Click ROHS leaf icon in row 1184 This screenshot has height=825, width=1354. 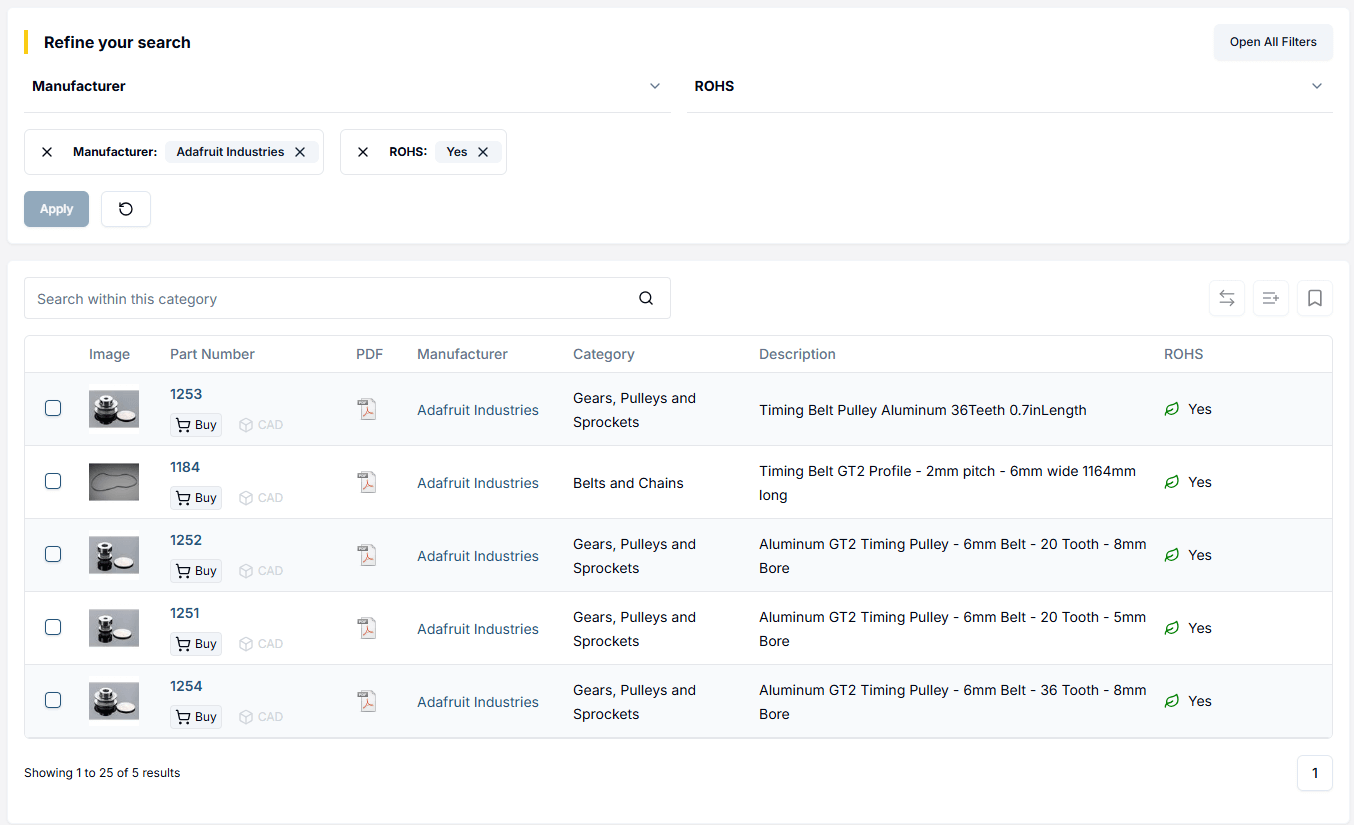coord(1172,482)
